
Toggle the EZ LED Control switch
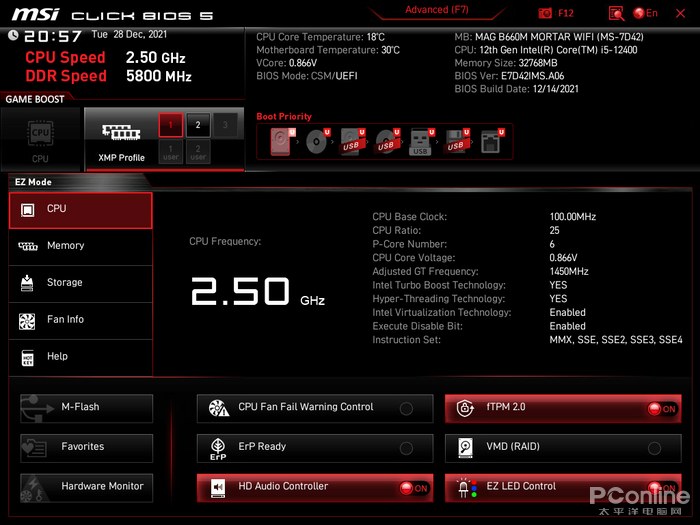pyautogui.click(x=662, y=488)
